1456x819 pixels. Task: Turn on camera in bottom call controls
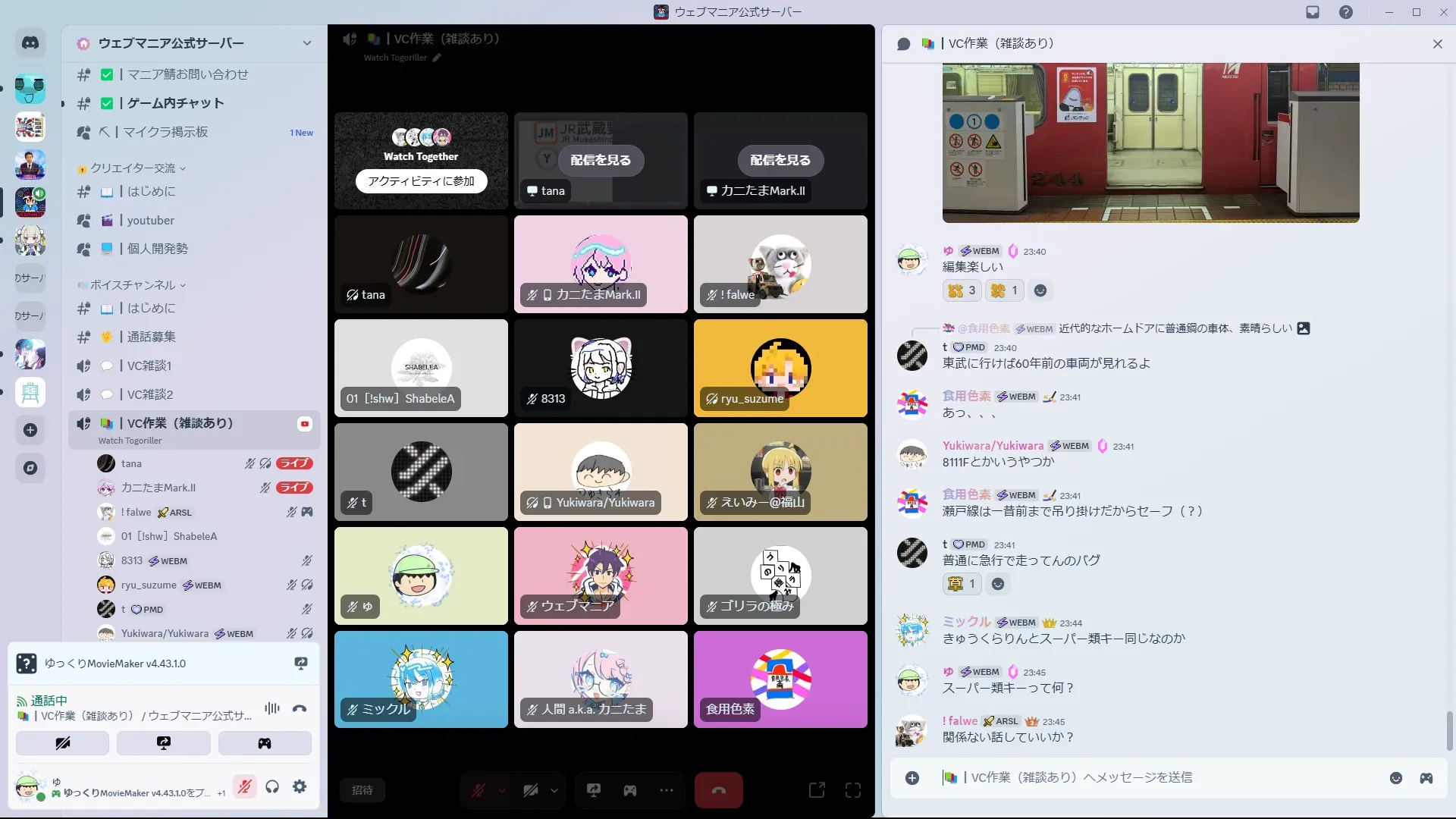pos(531,790)
